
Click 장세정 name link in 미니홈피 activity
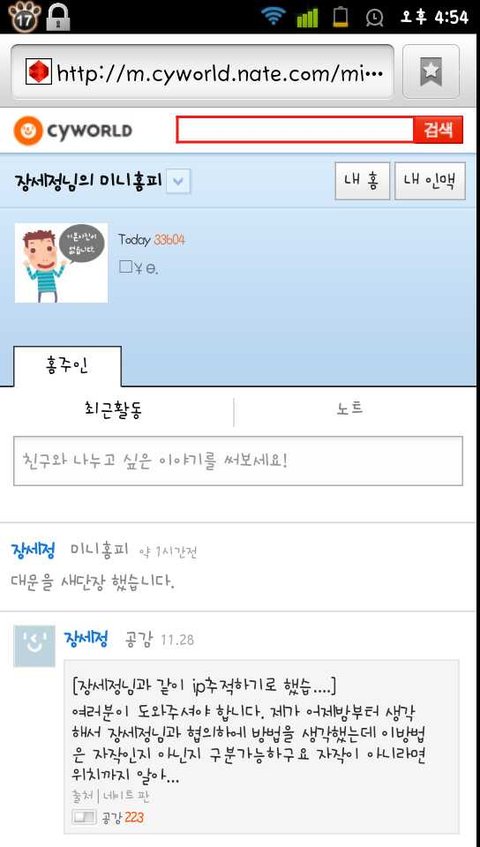(33, 551)
